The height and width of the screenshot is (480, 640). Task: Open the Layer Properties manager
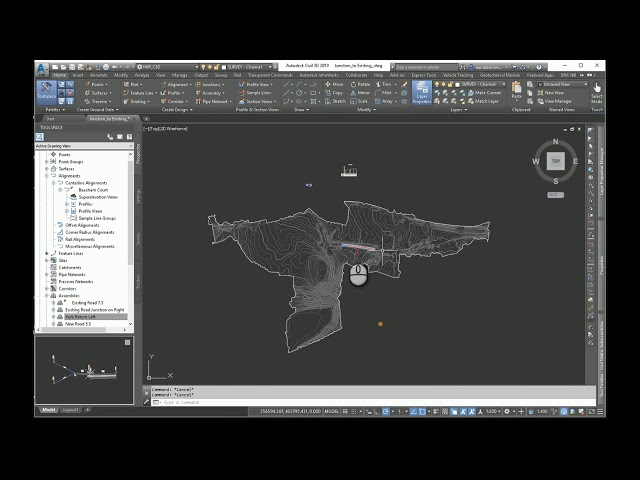coord(422,92)
